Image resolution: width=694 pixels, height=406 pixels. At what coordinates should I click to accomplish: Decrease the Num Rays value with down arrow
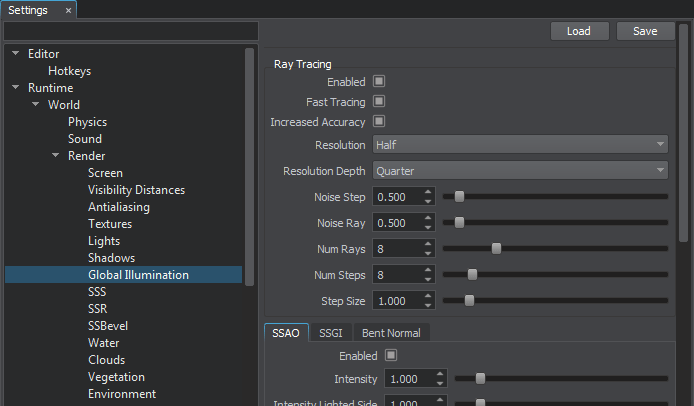pos(428,253)
